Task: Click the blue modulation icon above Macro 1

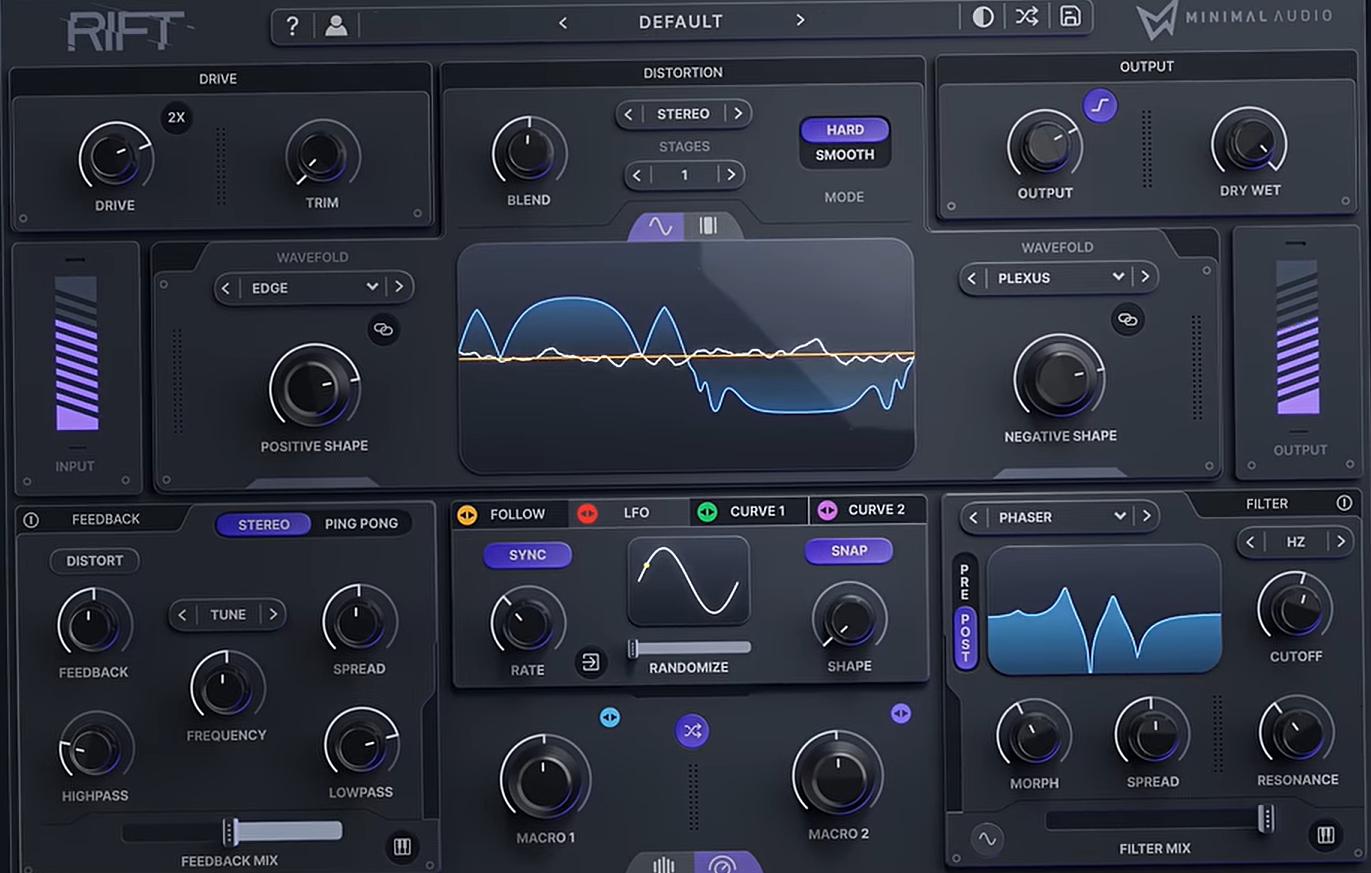Action: (610, 717)
